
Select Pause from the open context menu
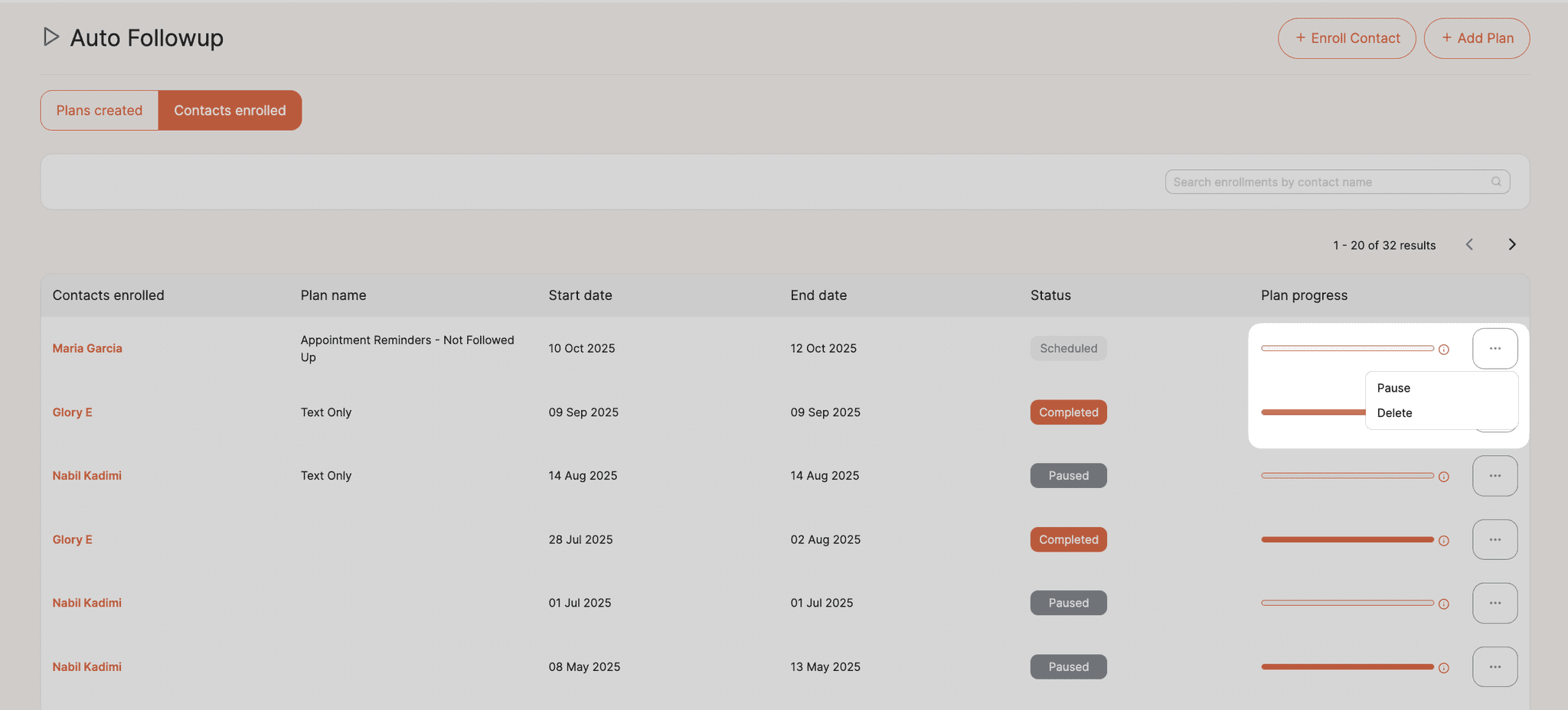tap(1393, 388)
